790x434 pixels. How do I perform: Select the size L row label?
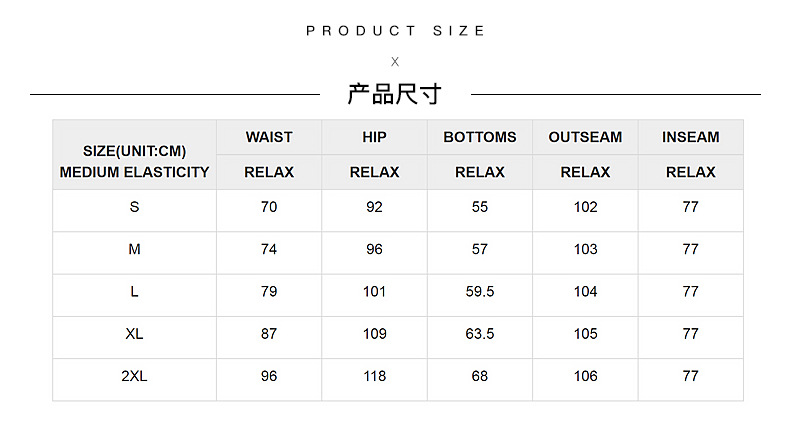[134, 292]
